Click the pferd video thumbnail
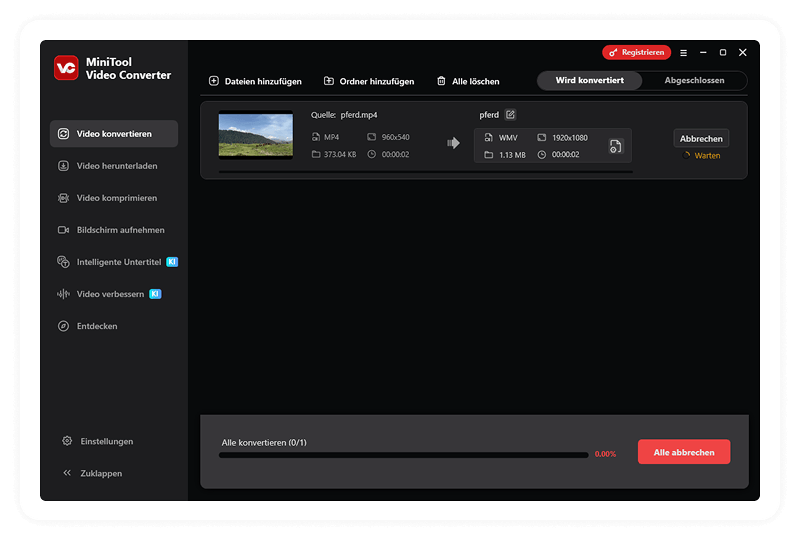Image resolution: width=800 pixels, height=540 pixels. [256, 135]
